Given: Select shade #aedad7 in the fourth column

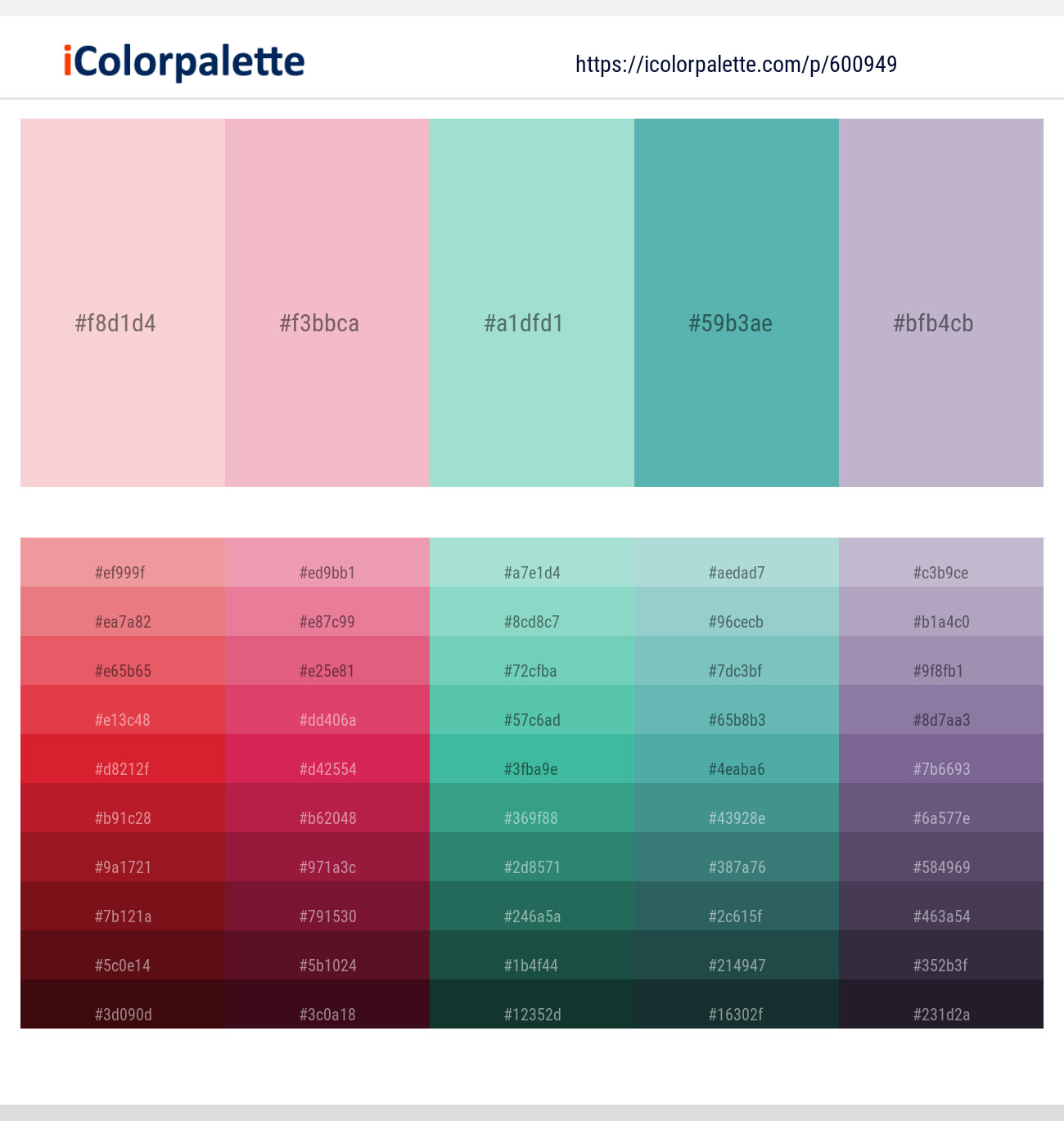Looking at the screenshot, I should [736, 573].
